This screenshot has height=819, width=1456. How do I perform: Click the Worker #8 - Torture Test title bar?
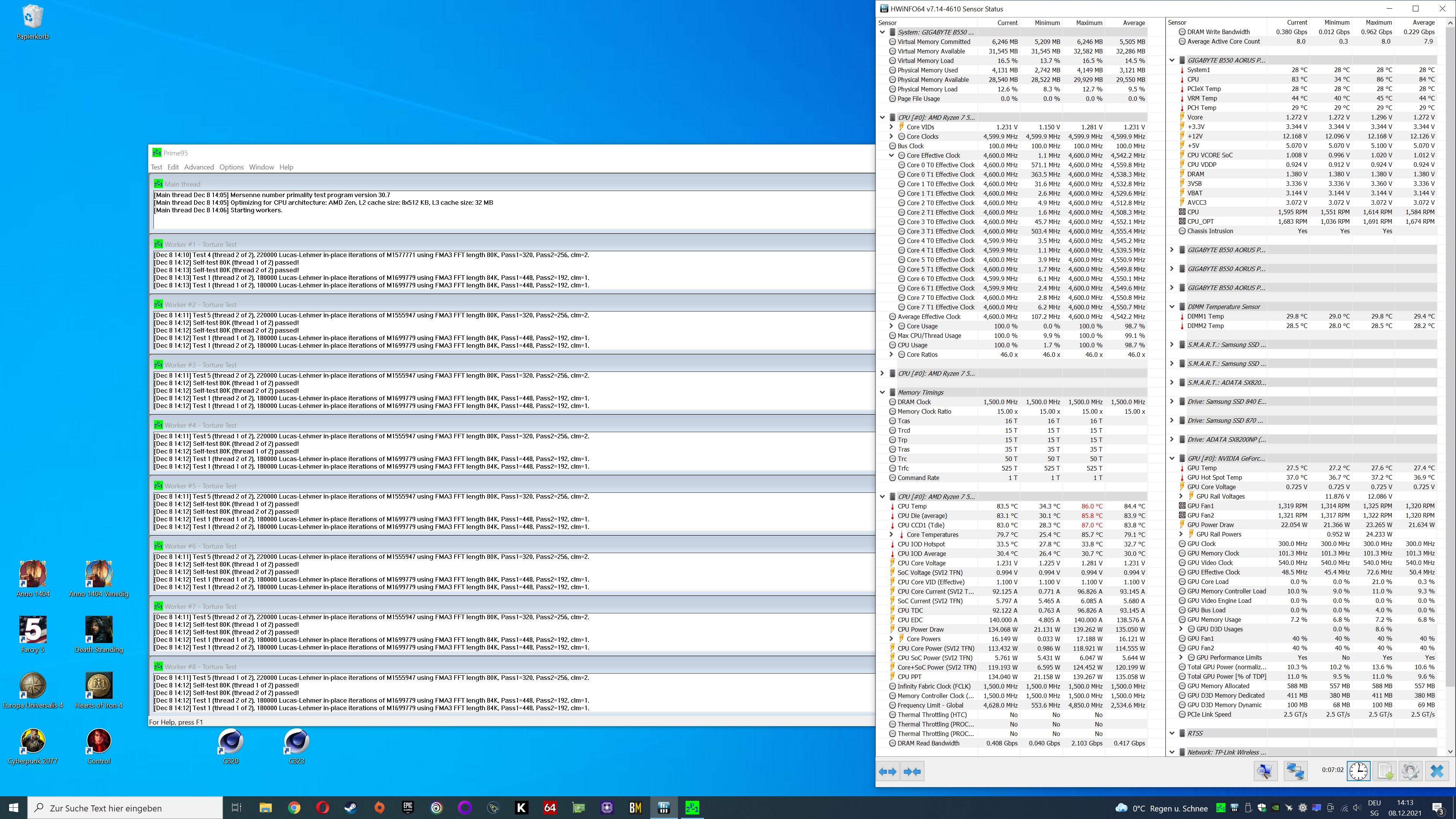512,667
